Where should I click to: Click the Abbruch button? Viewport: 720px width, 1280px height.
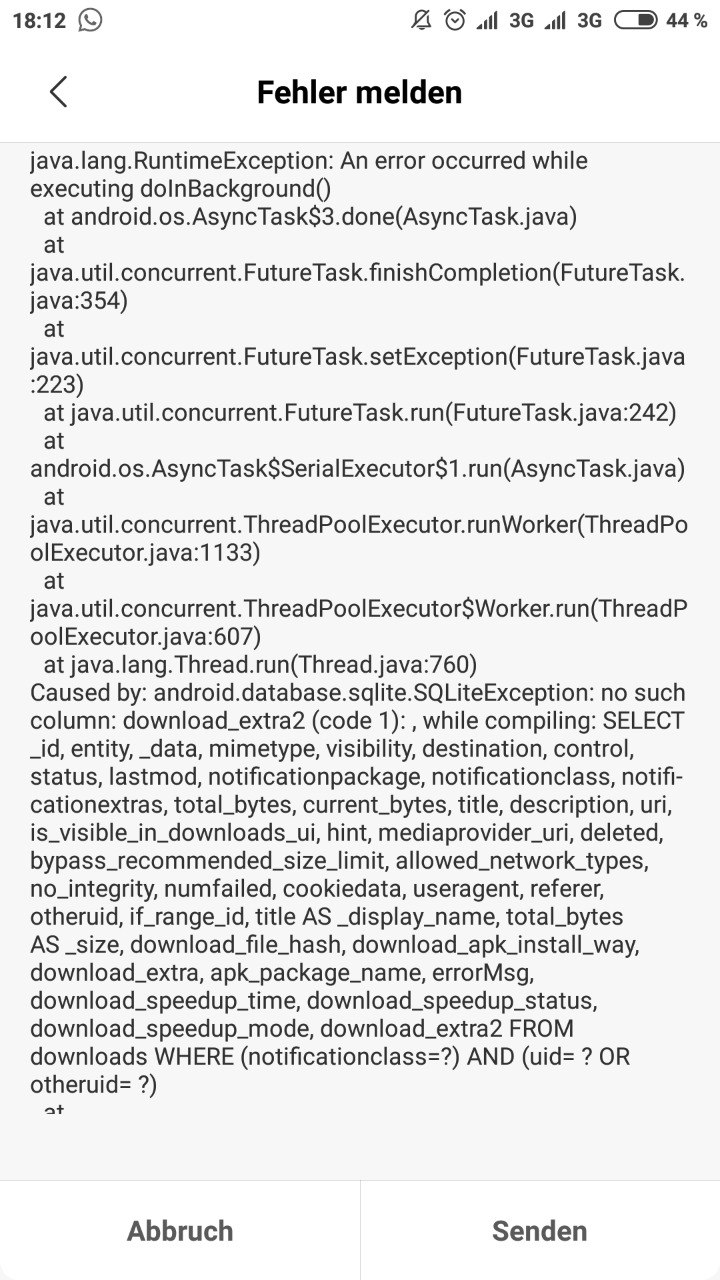(180, 1231)
